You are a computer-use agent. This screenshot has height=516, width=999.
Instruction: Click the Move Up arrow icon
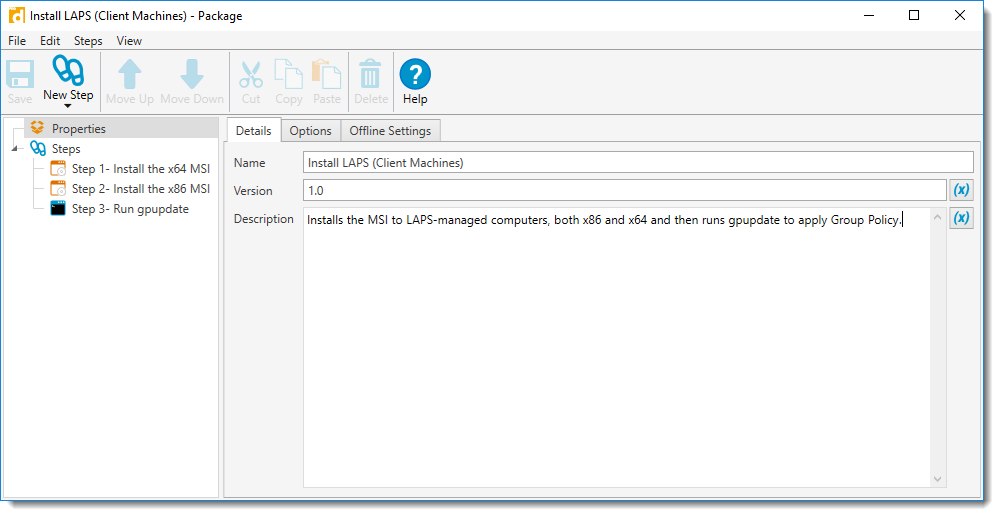tap(130, 74)
